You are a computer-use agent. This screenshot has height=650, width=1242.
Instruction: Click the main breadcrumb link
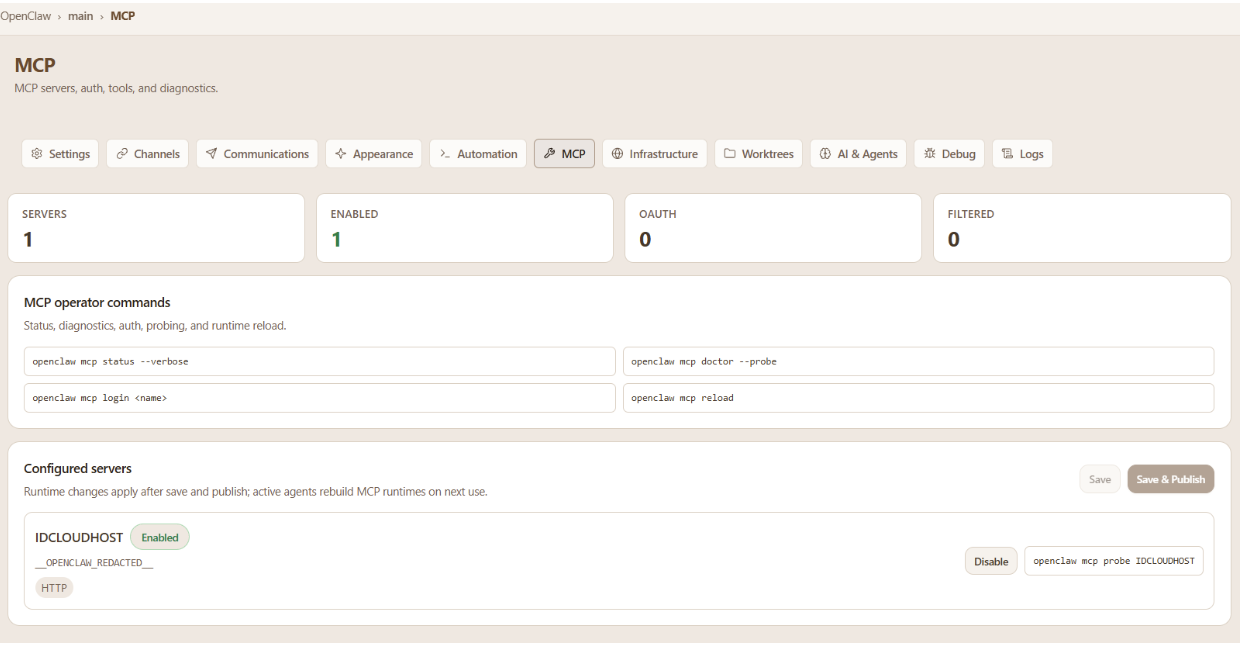click(x=81, y=16)
